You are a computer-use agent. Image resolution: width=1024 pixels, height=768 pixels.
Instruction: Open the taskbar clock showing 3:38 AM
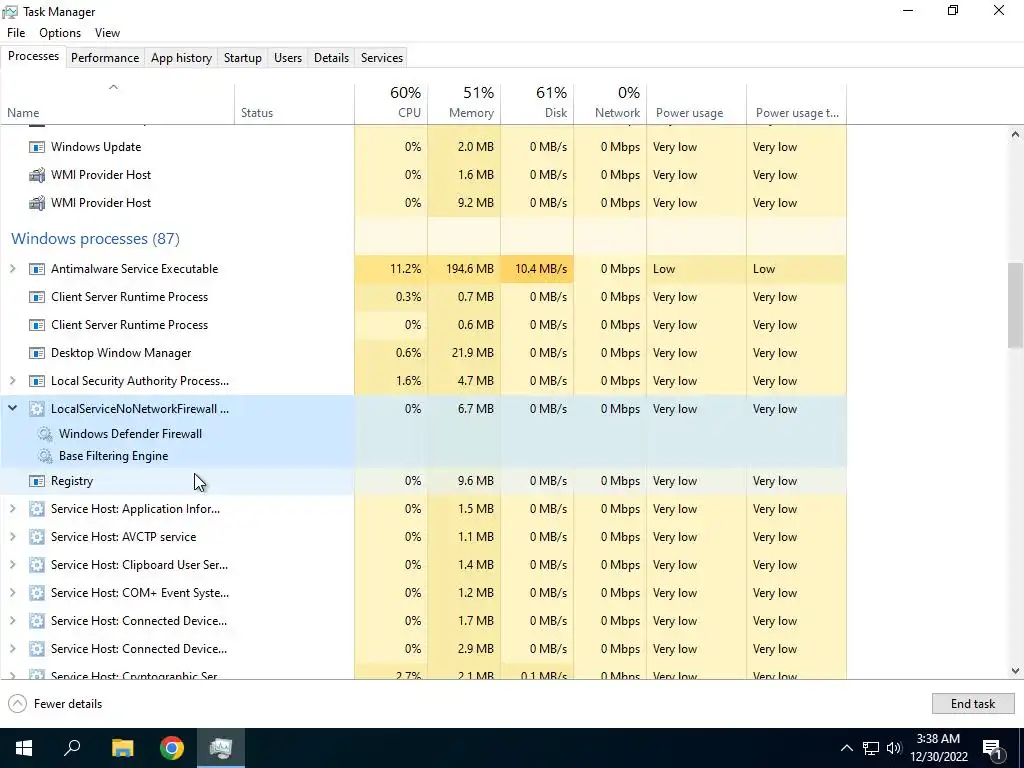click(x=938, y=748)
